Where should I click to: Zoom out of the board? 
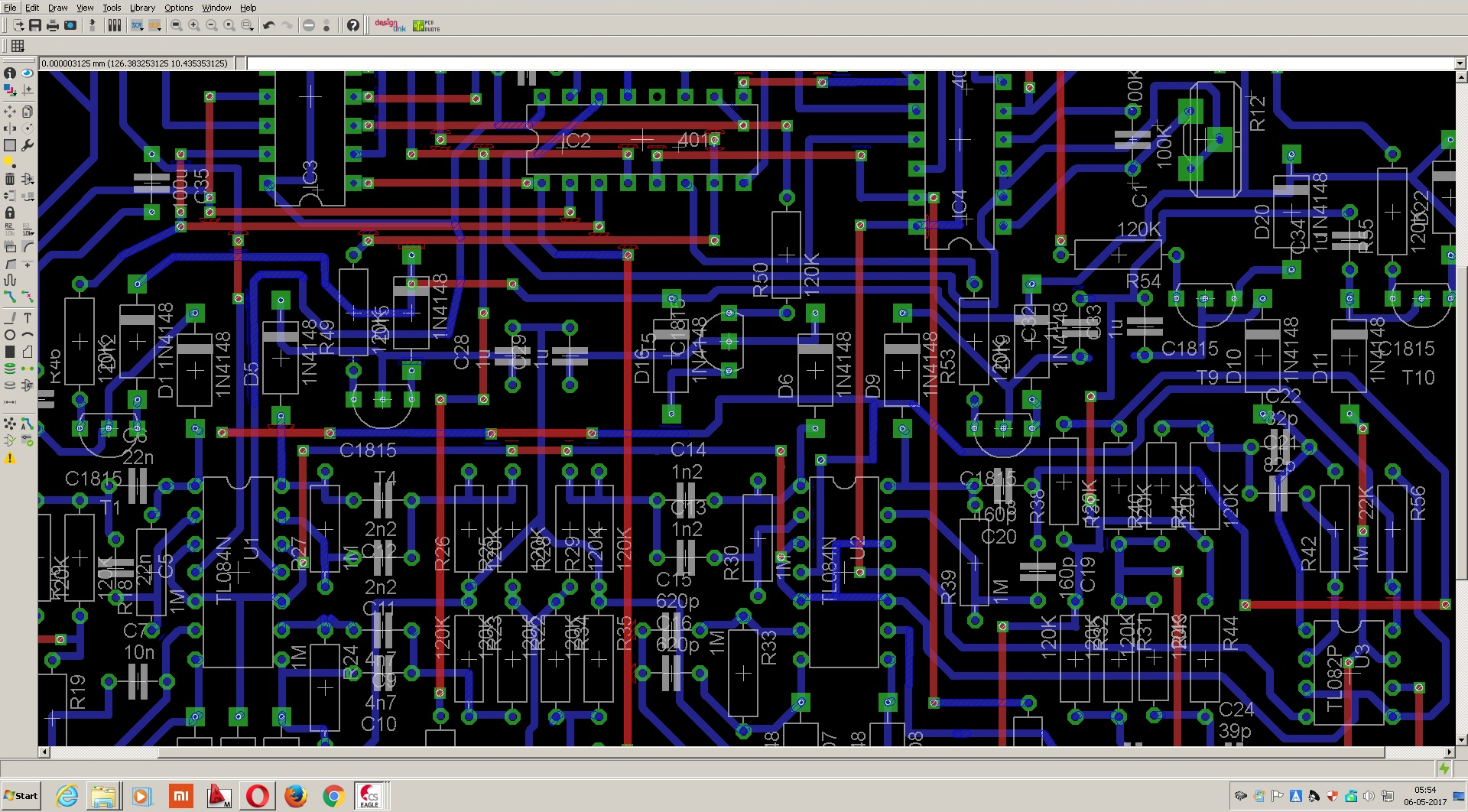(212, 26)
